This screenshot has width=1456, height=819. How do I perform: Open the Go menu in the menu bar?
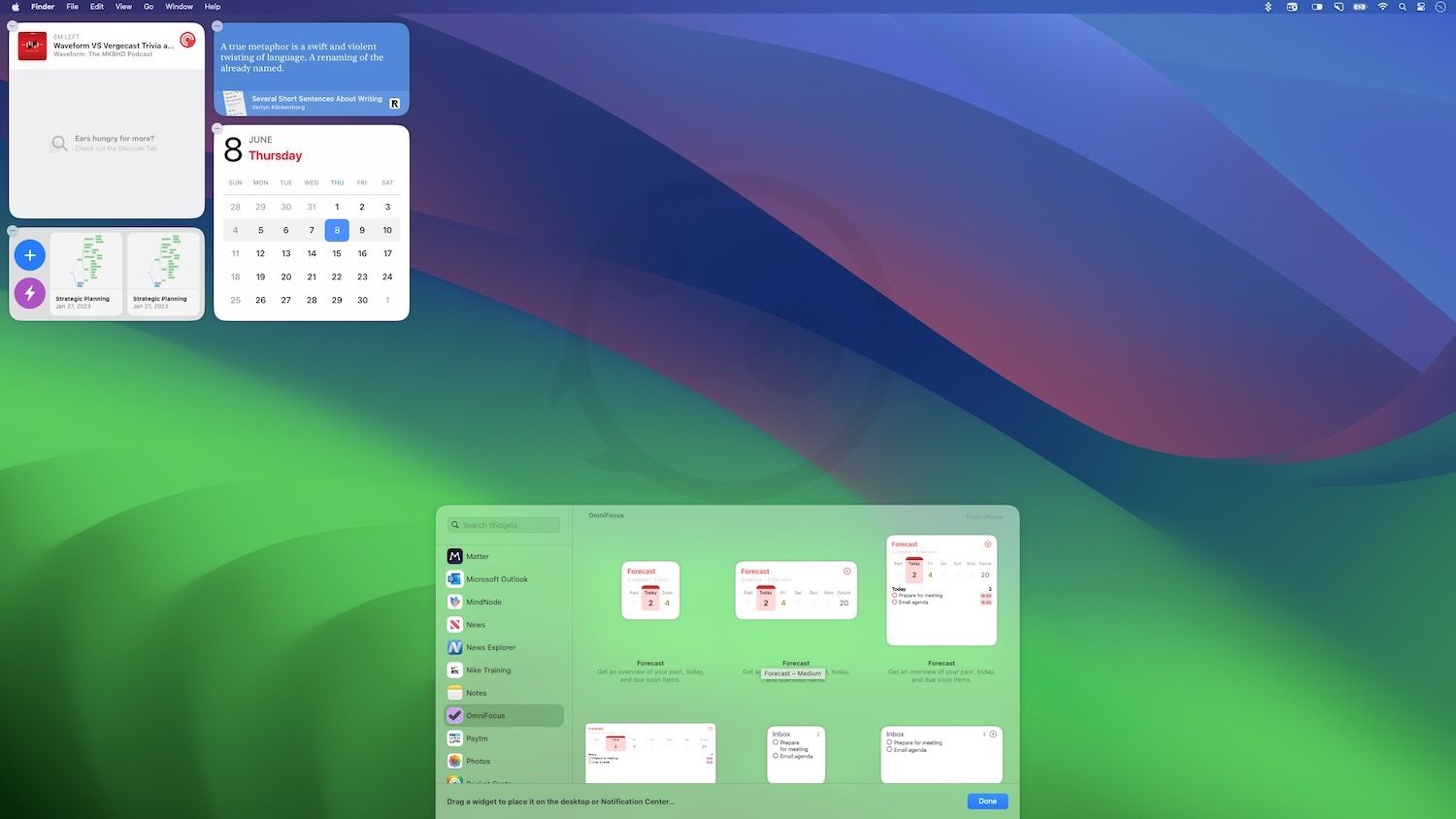[148, 7]
